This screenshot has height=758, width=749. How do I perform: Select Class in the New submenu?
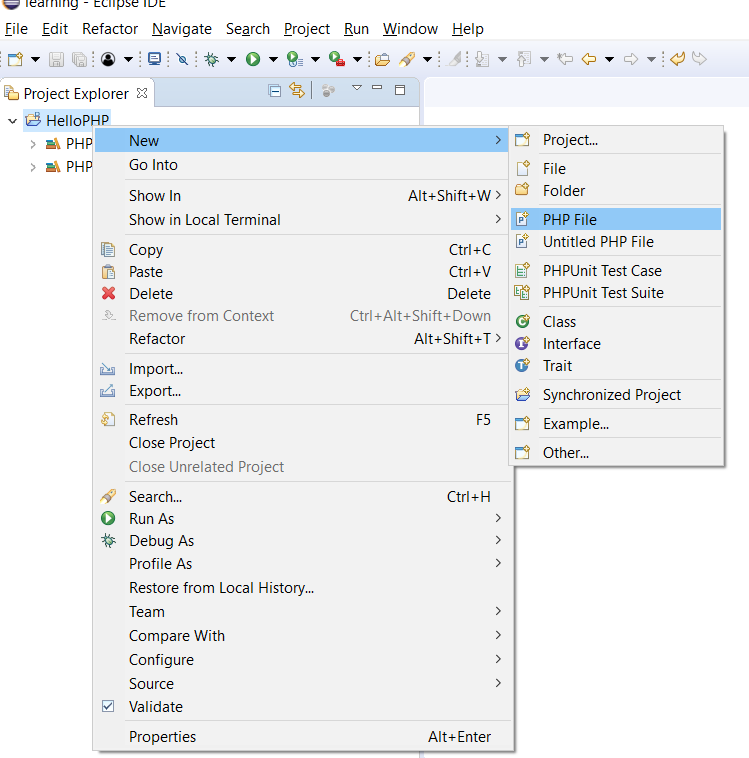[x=616, y=321]
